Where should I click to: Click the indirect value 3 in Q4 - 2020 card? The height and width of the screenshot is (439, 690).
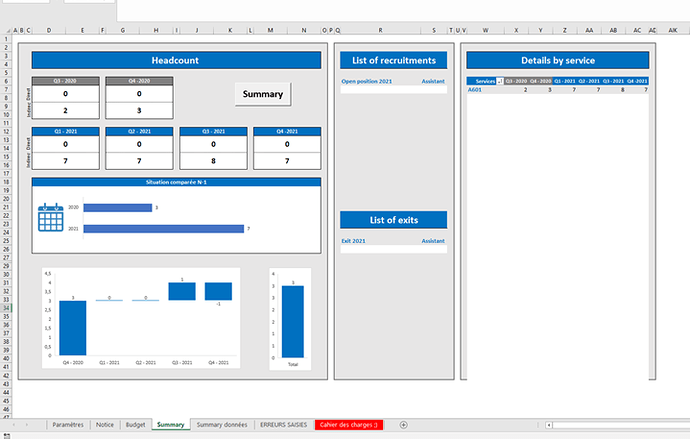139,110
